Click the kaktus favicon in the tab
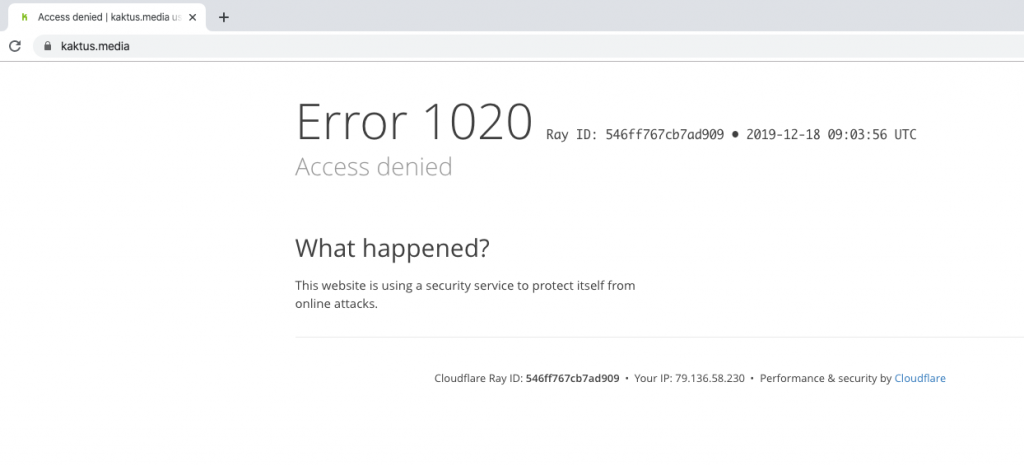1024x466 pixels. (25, 18)
